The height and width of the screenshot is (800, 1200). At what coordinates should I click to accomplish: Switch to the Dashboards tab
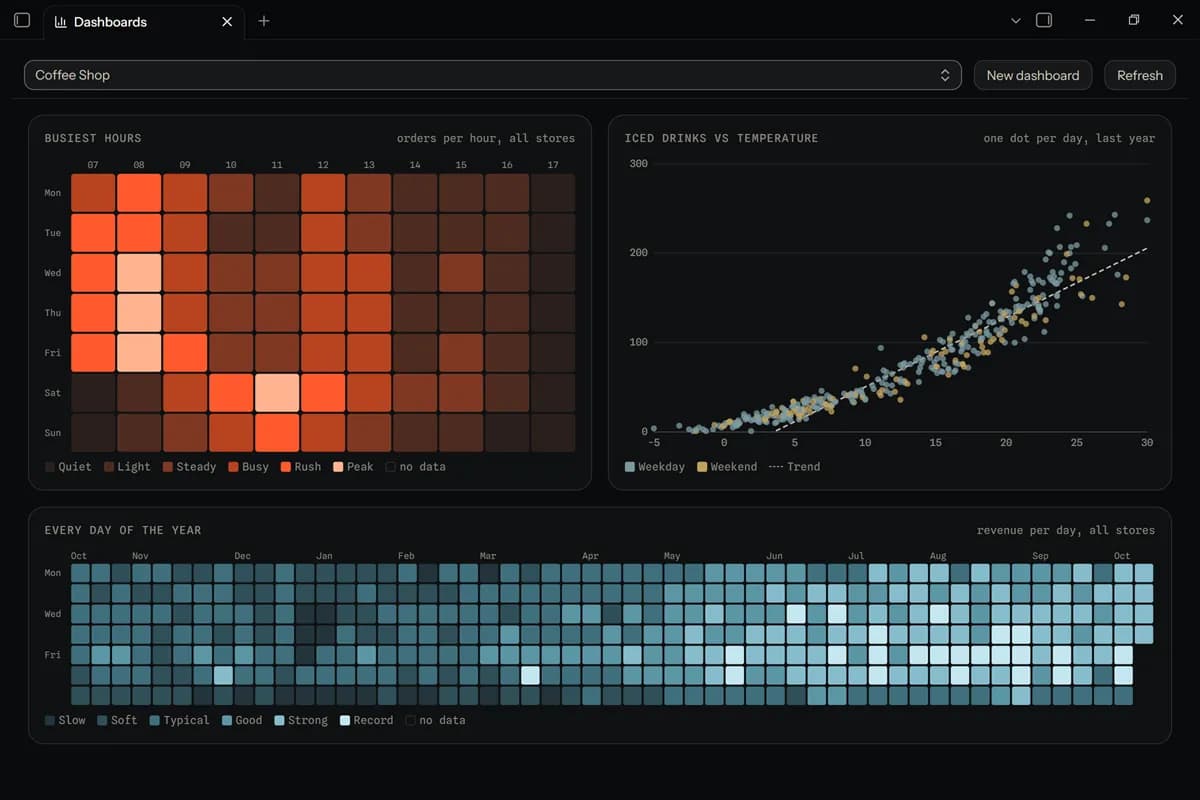(144, 21)
